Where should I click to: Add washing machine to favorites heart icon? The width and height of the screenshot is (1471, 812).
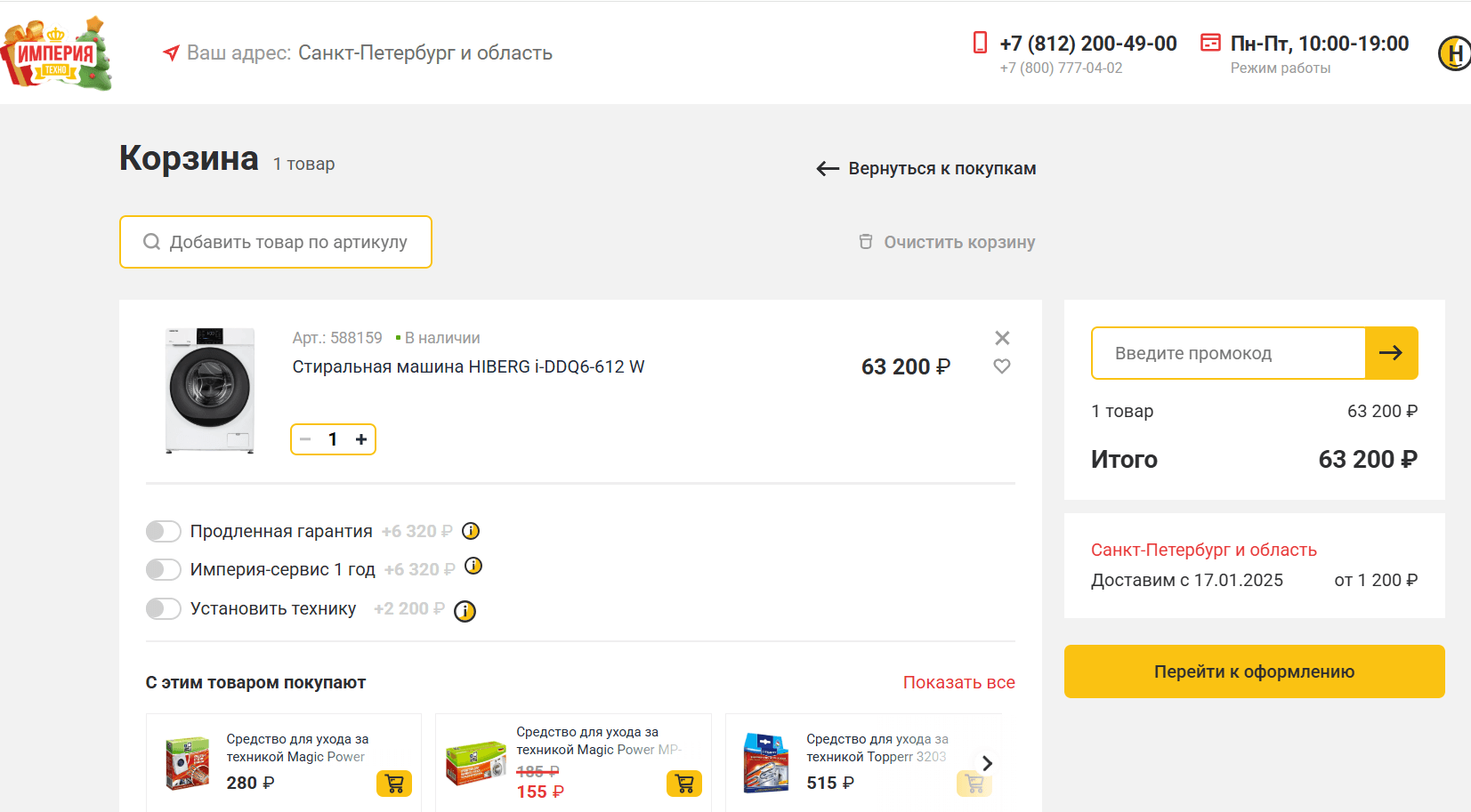click(1002, 366)
